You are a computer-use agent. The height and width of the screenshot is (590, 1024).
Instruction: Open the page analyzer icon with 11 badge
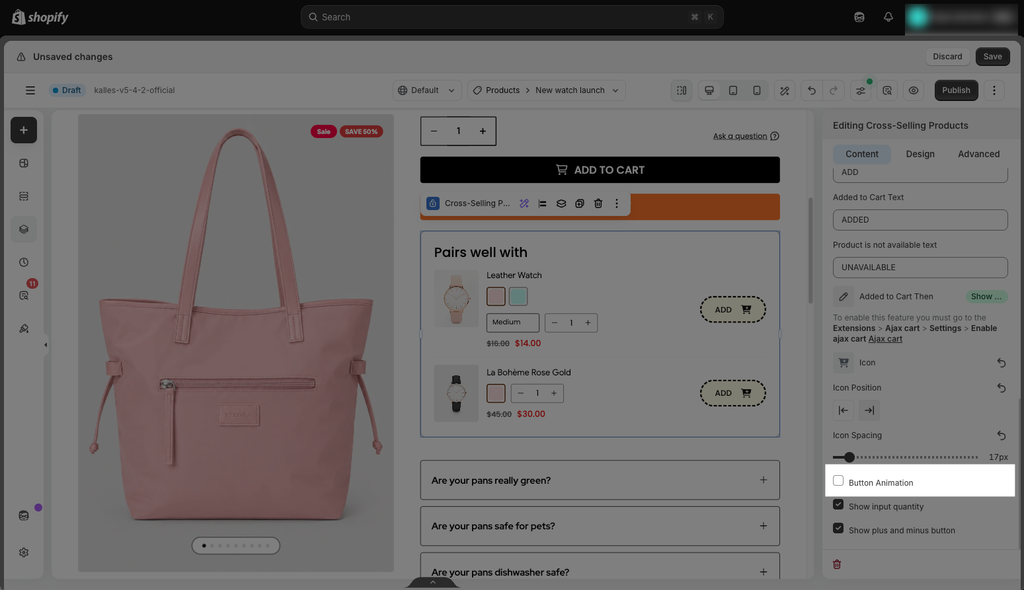click(x=24, y=295)
